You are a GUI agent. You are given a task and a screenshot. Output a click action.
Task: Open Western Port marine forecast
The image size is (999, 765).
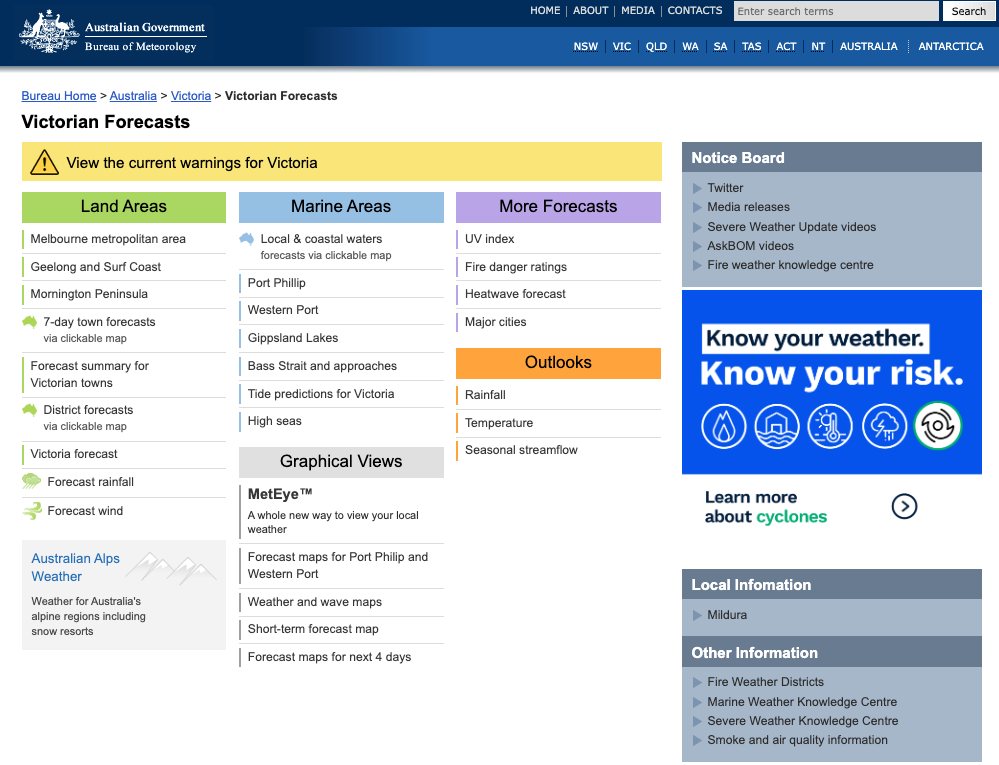click(x=283, y=310)
